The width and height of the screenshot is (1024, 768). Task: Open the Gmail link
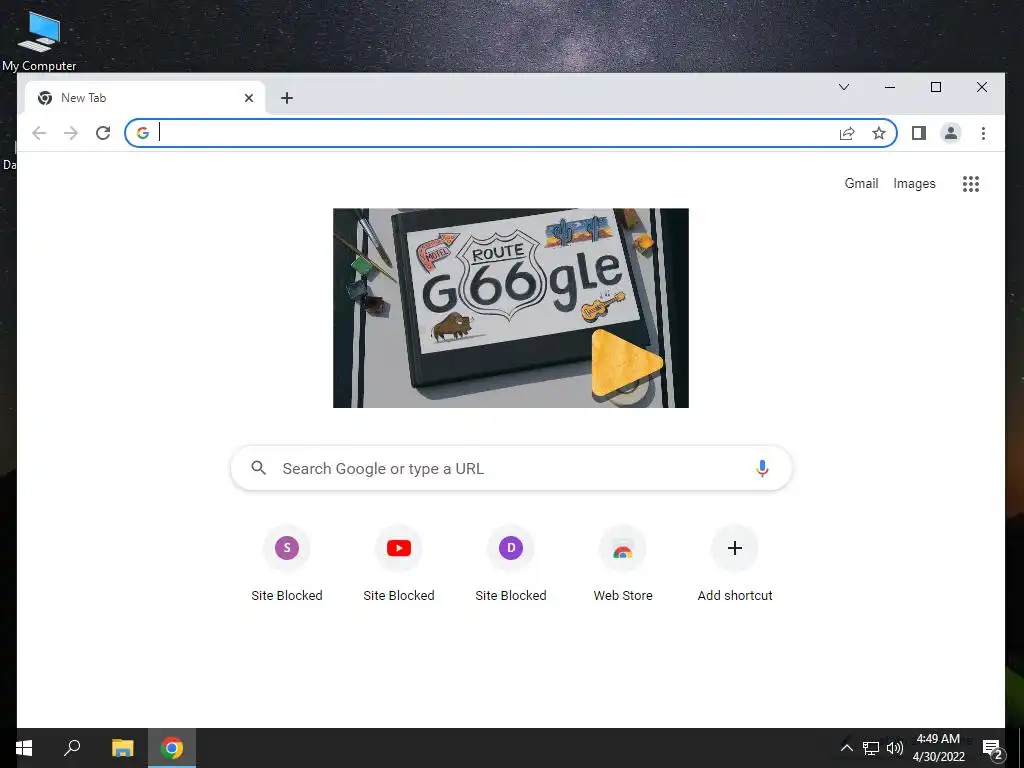pos(861,184)
